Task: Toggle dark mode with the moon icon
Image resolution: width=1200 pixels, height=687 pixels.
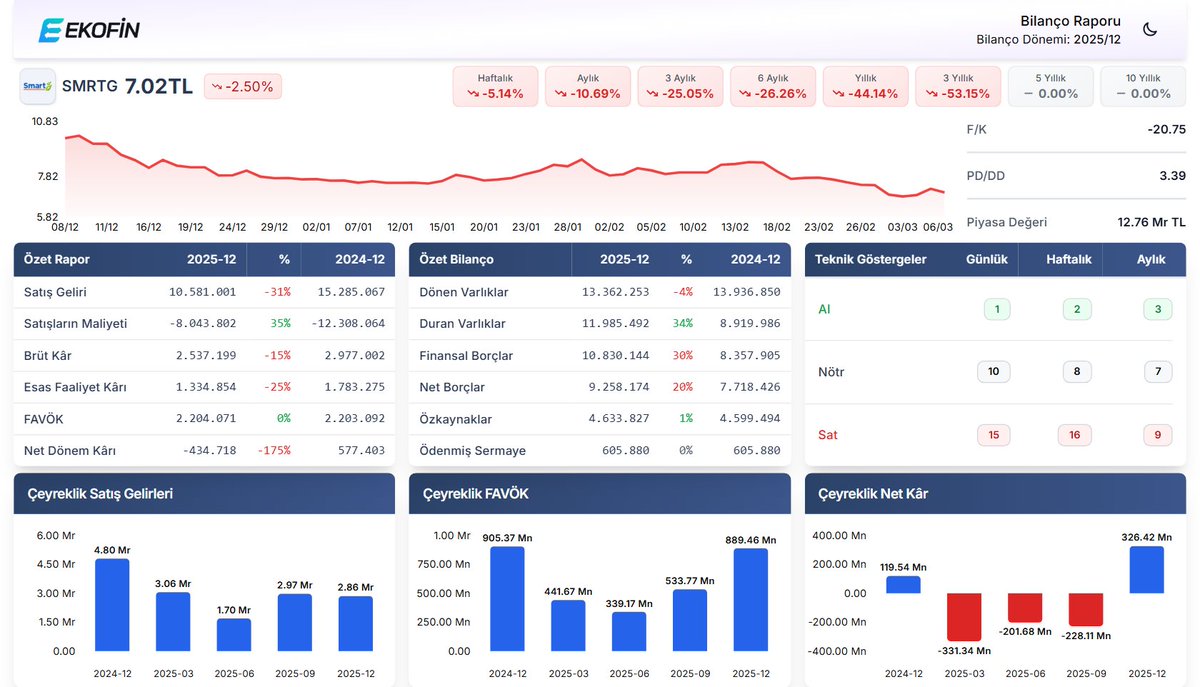Action: click(x=1150, y=30)
